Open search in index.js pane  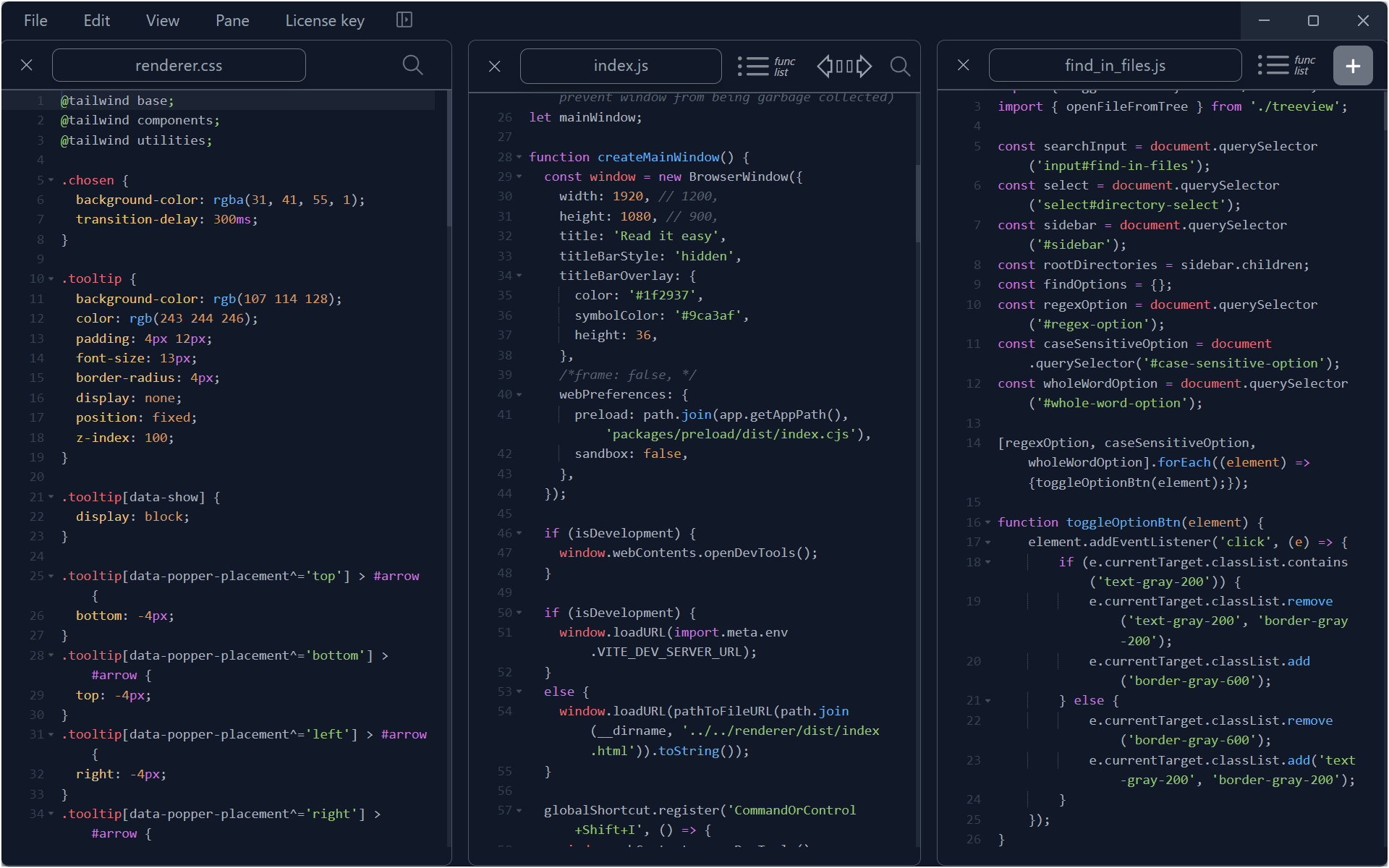click(x=900, y=66)
